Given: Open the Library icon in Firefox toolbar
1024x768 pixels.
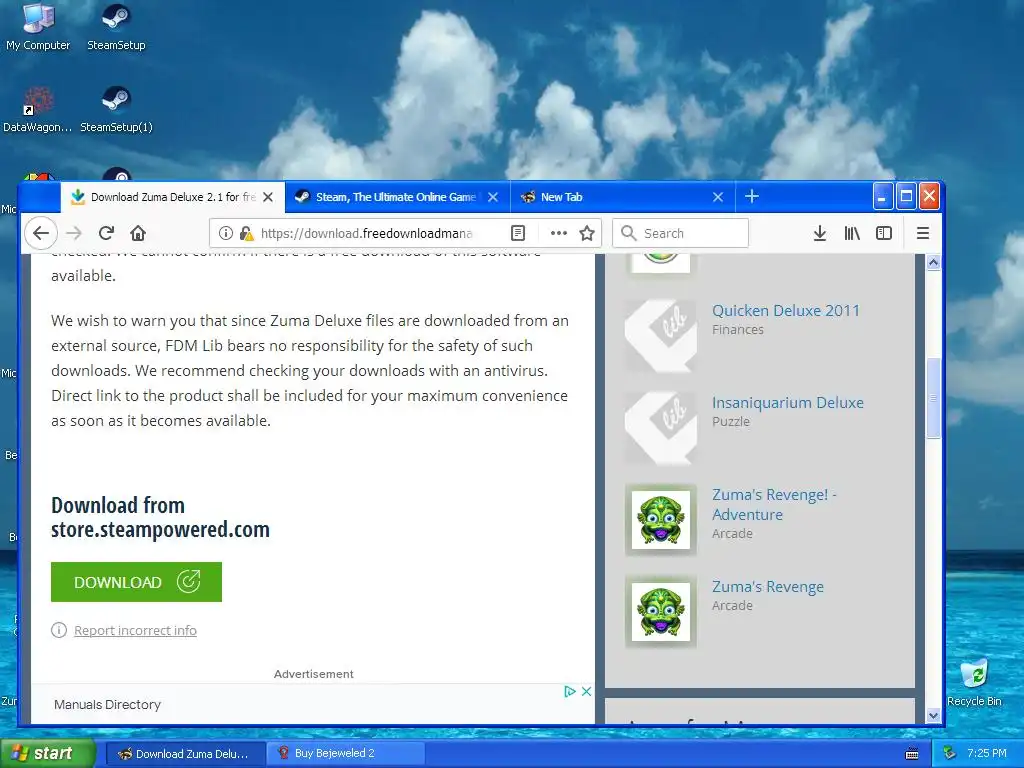Looking at the screenshot, I should click(852, 233).
